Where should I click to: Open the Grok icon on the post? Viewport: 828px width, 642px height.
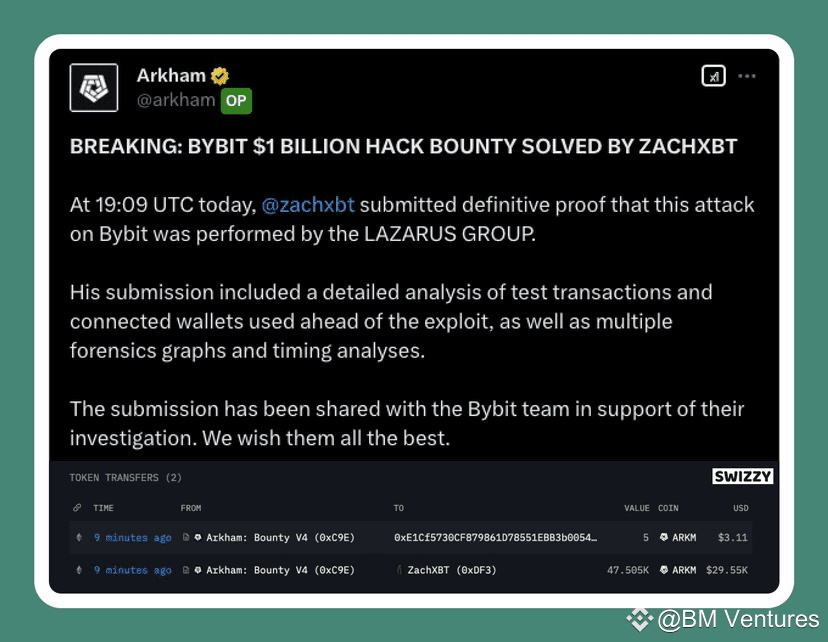coord(713,76)
